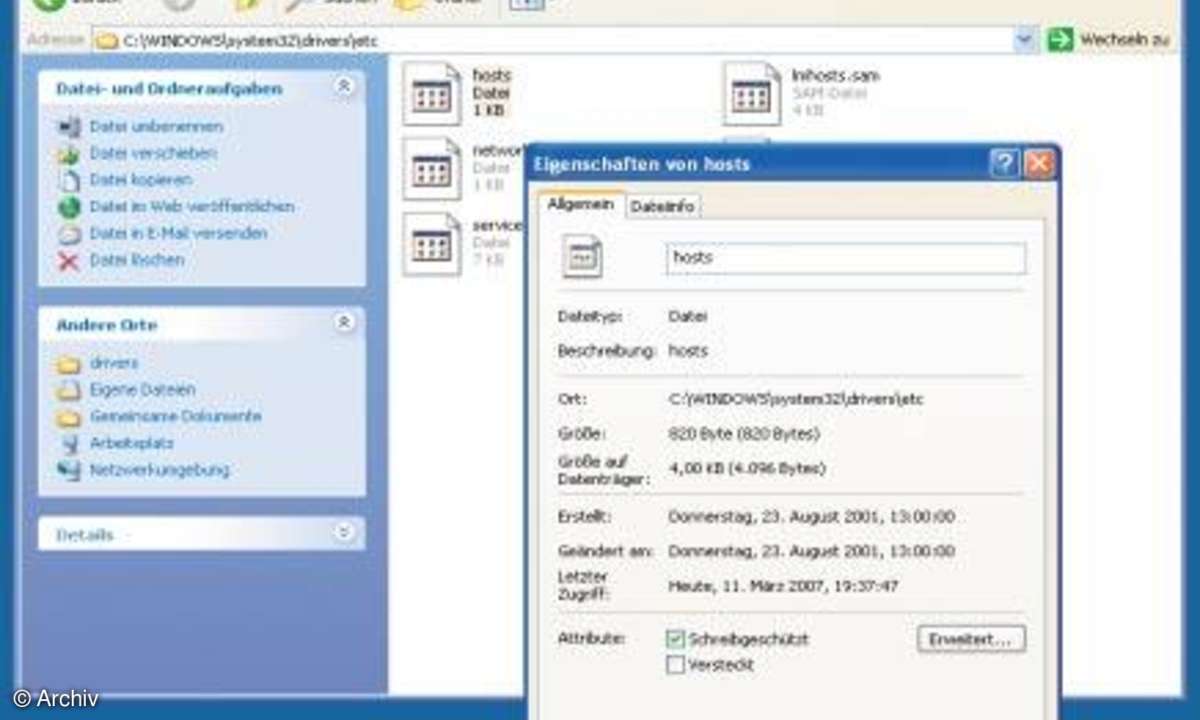Switch to the Dateiinfo tab

coord(663,206)
